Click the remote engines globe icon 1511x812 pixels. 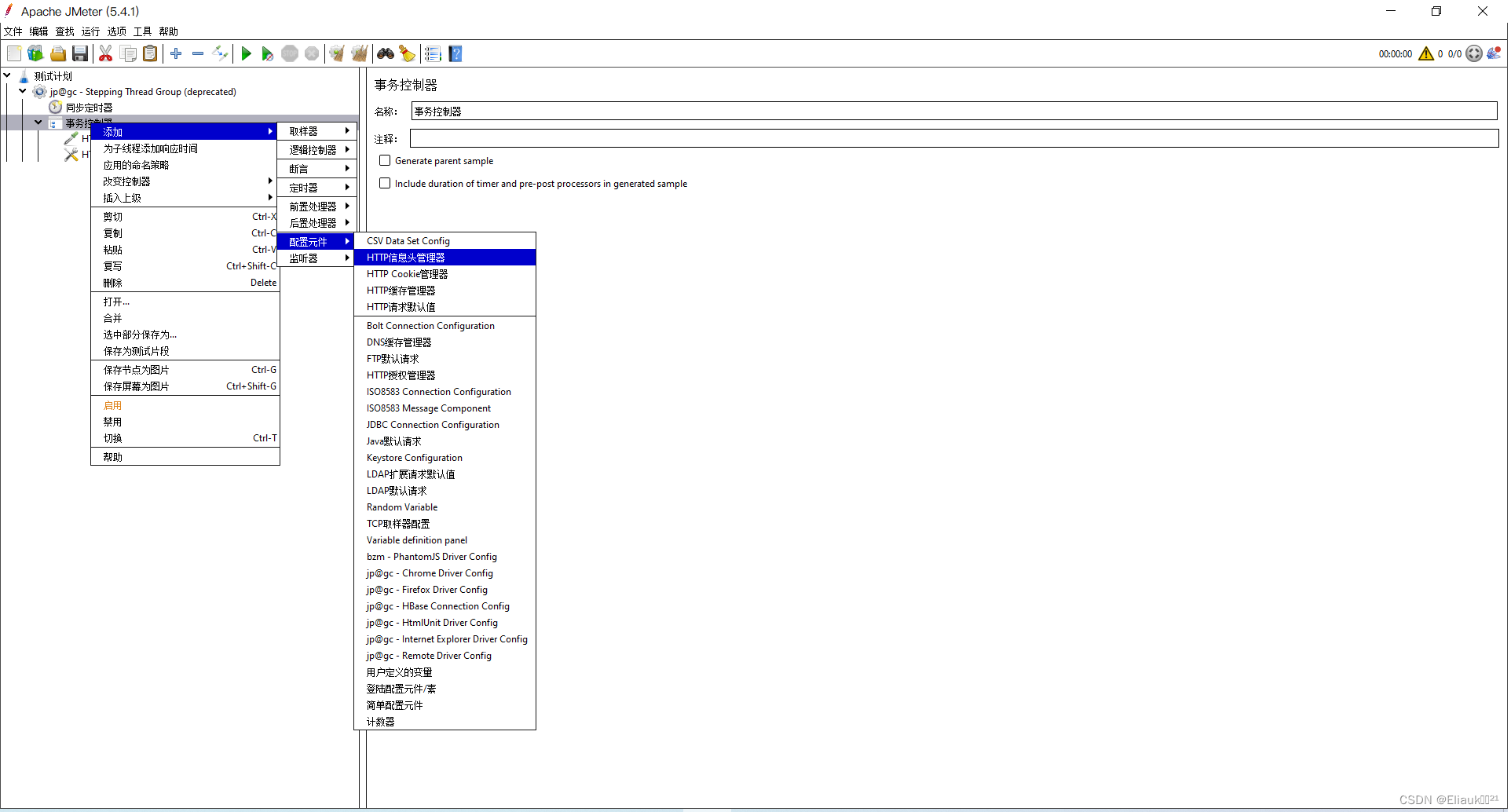pyautogui.click(x=1474, y=53)
